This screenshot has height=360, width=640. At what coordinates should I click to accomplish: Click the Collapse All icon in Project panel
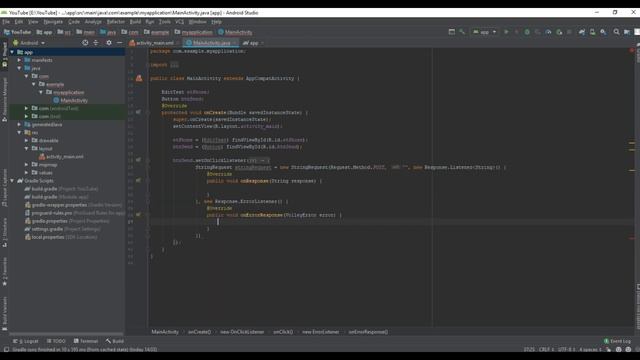[x=96, y=42]
